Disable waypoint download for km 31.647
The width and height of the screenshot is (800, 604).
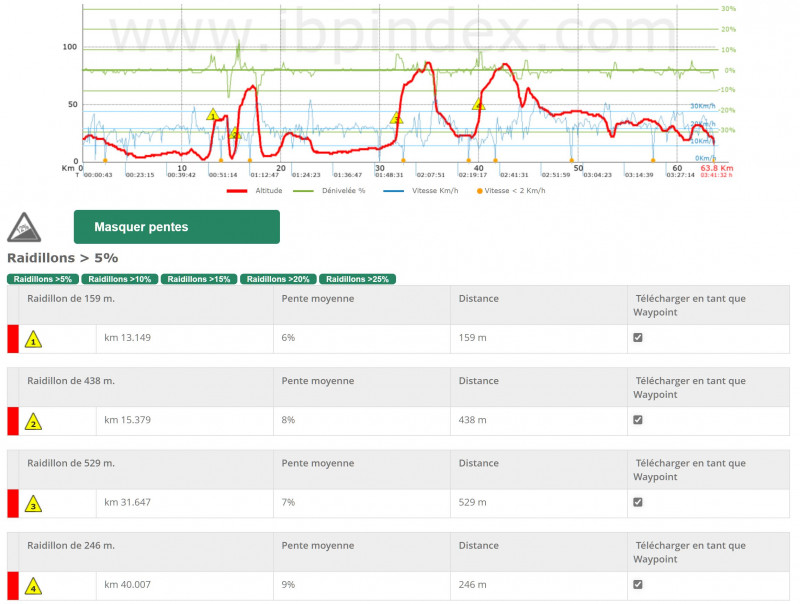click(x=638, y=502)
